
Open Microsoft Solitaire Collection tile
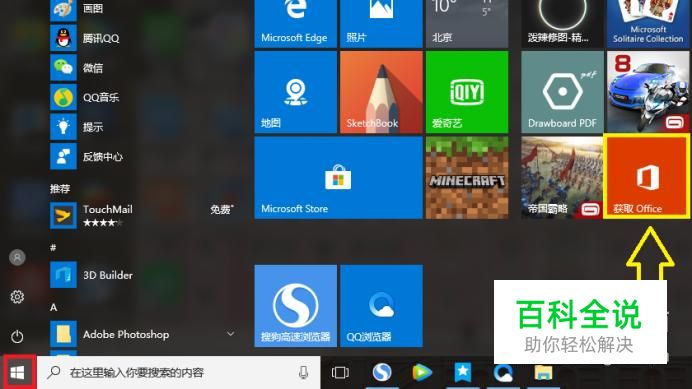click(x=648, y=23)
